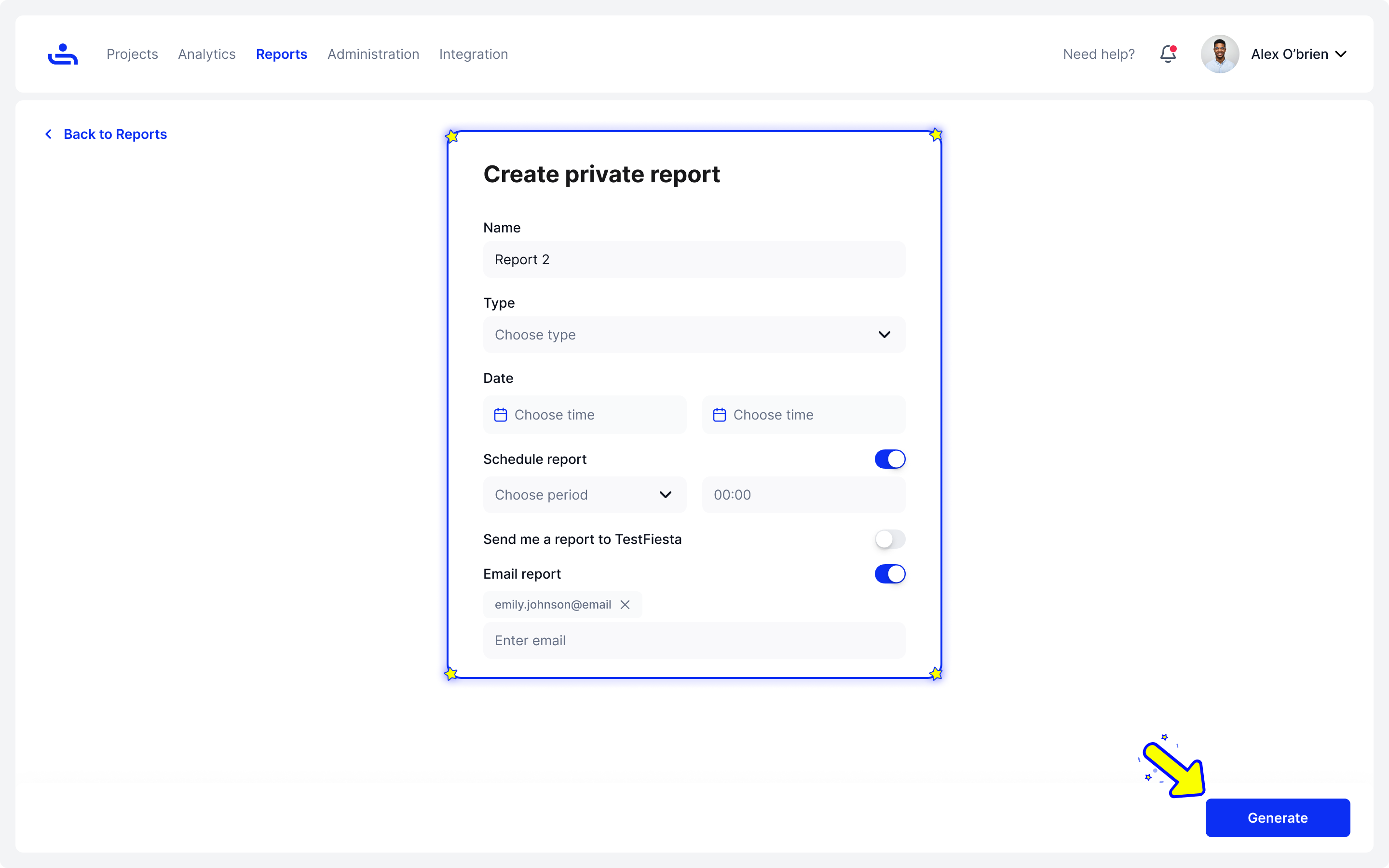Image resolution: width=1389 pixels, height=868 pixels.
Task: Expand the Choose period dropdown
Action: (x=585, y=495)
